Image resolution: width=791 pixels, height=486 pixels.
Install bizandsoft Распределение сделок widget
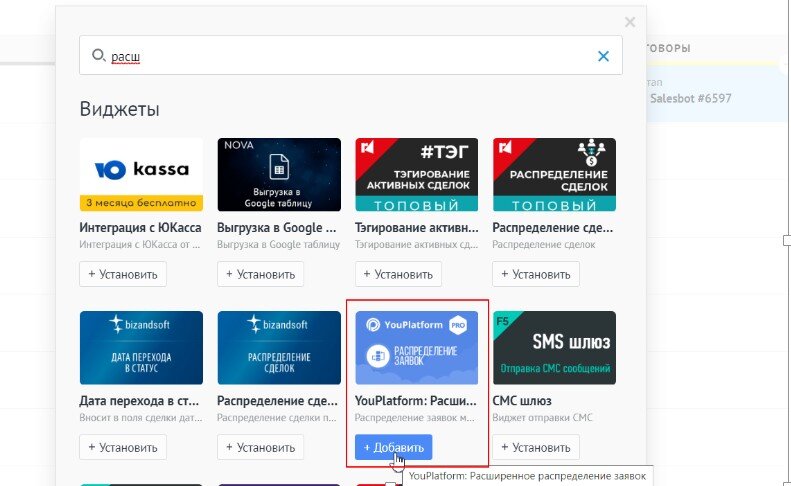click(x=260, y=447)
